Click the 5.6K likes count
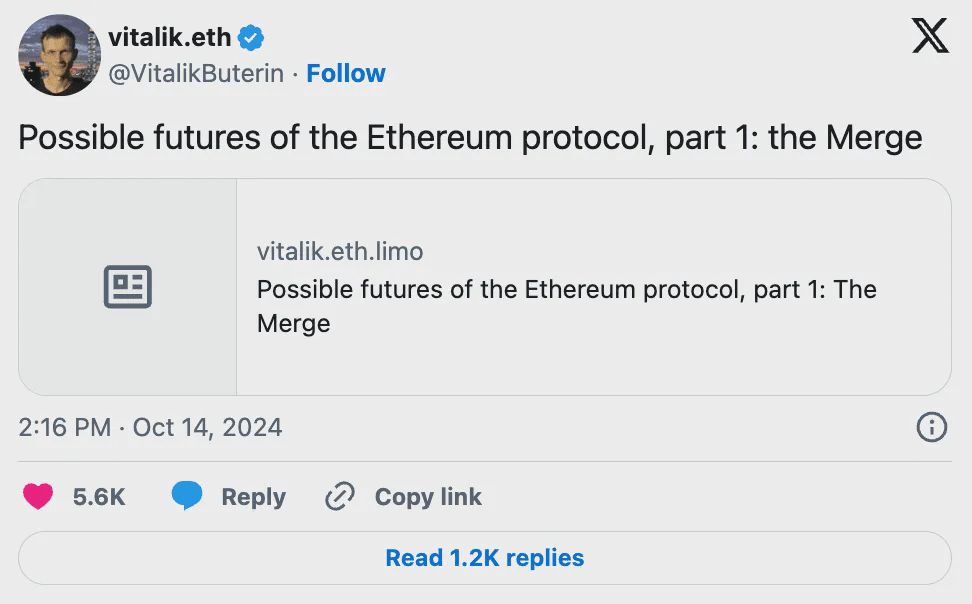The width and height of the screenshot is (972, 604). click(99, 497)
